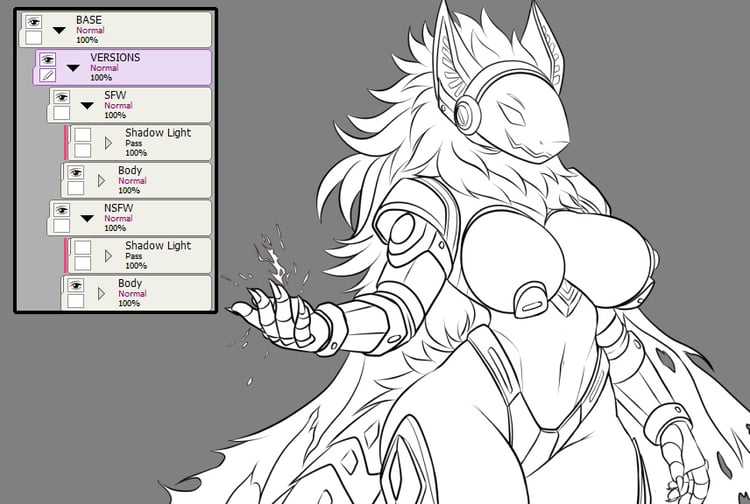Select the Shadow Light name under SFW
Image resolution: width=750 pixels, height=504 pixels.
(158, 133)
